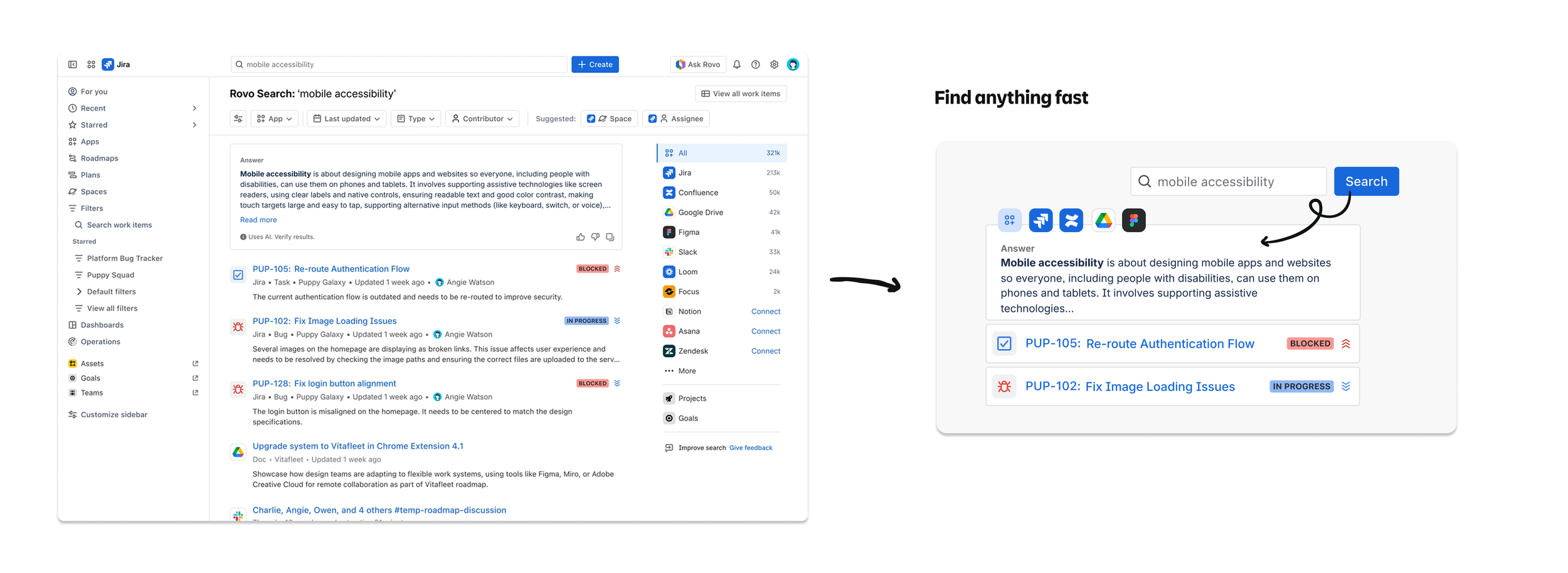Open PUP-102 Fix Image Loading Issues result

coord(325,321)
